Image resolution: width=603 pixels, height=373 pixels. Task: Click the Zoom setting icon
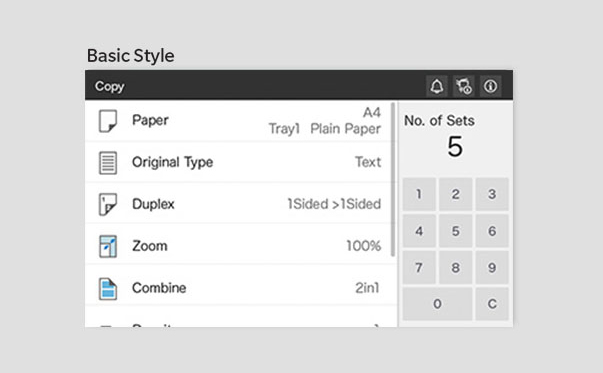point(108,246)
